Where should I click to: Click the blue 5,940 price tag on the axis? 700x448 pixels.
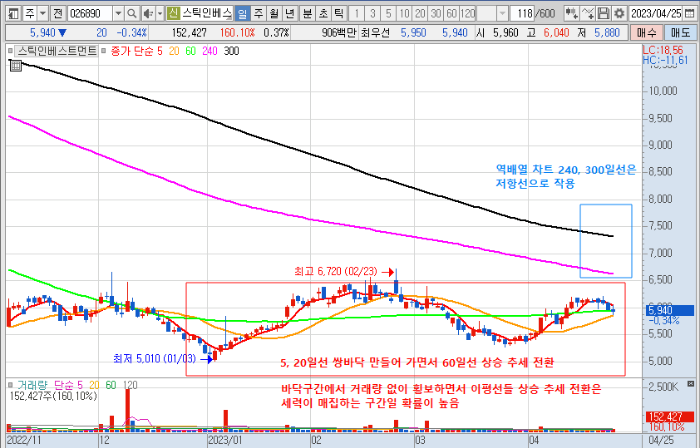[x=669, y=310]
